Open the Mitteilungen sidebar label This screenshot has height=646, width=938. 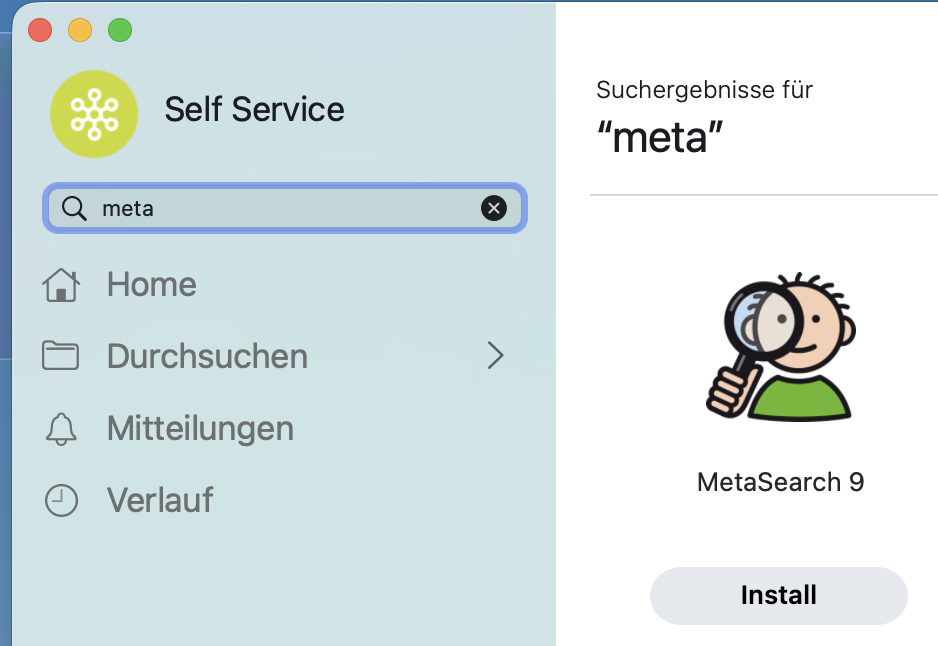200,429
